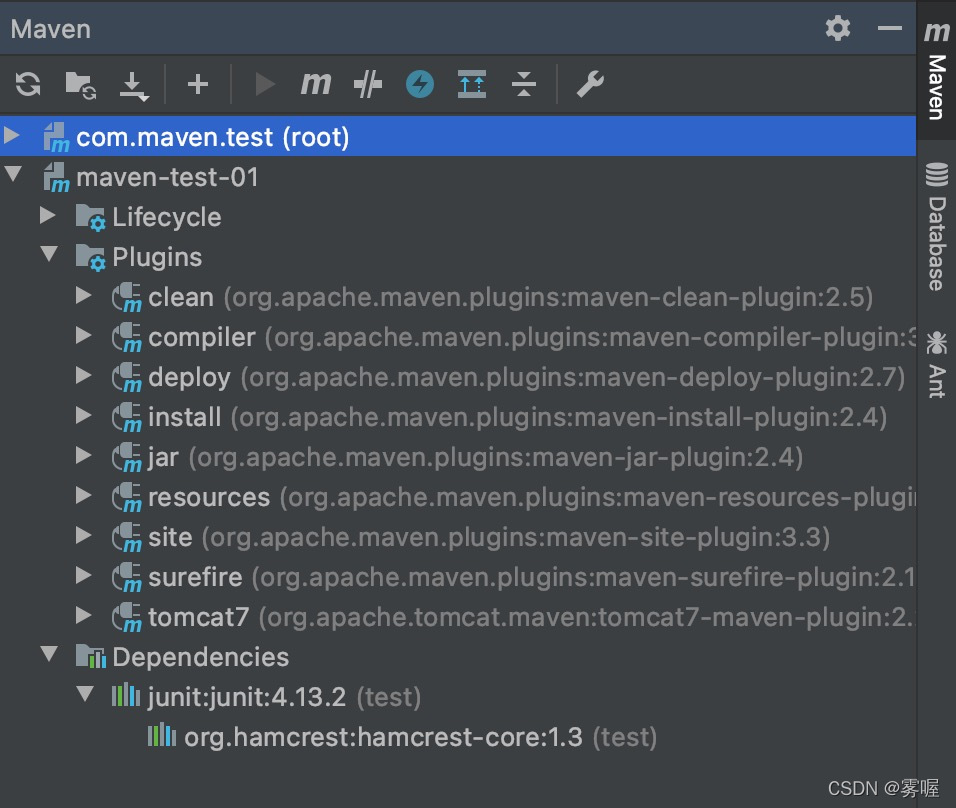Image resolution: width=956 pixels, height=808 pixels.
Task: Select the resources plugin row
Action: click(458, 497)
